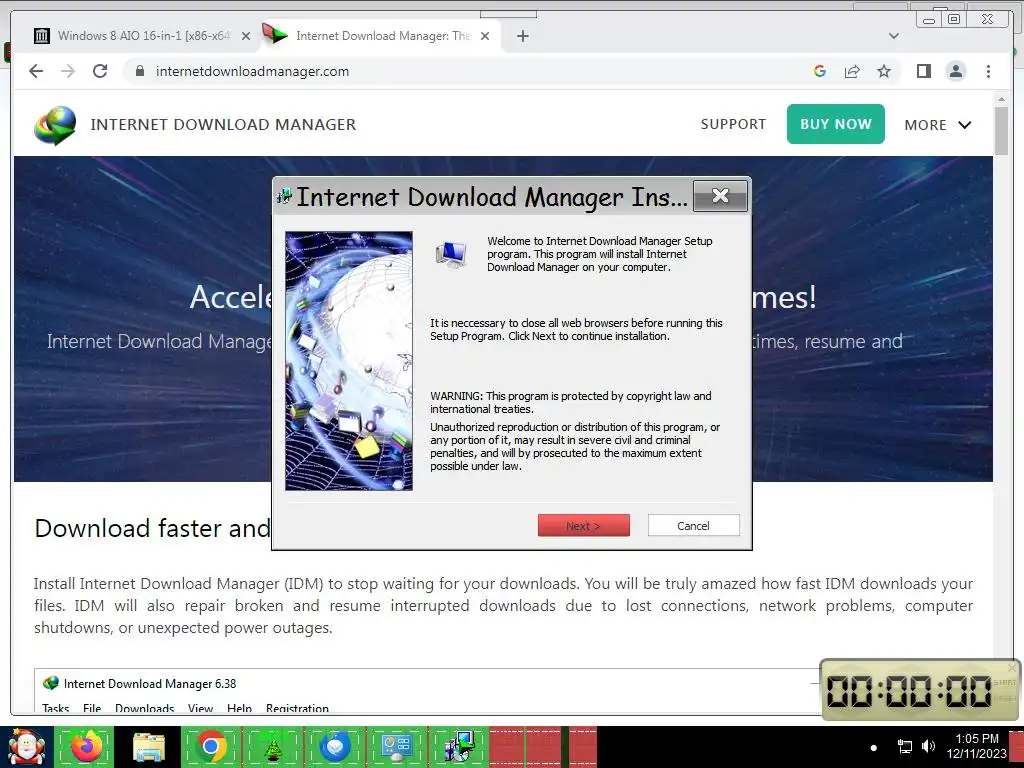The width and height of the screenshot is (1024, 768).
Task: Click the Google icon in address bar
Action: [820, 71]
